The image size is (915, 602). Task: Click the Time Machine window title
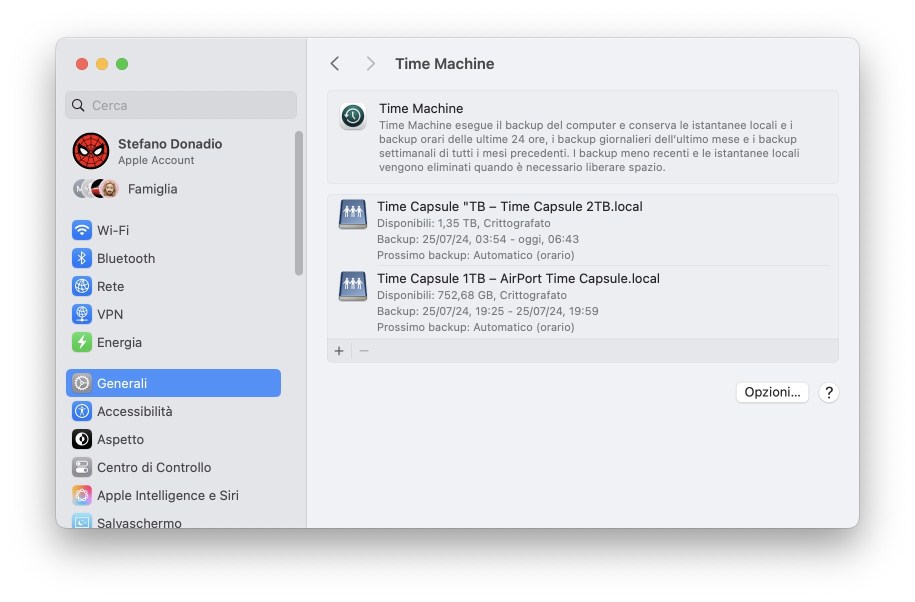tap(445, 64)
